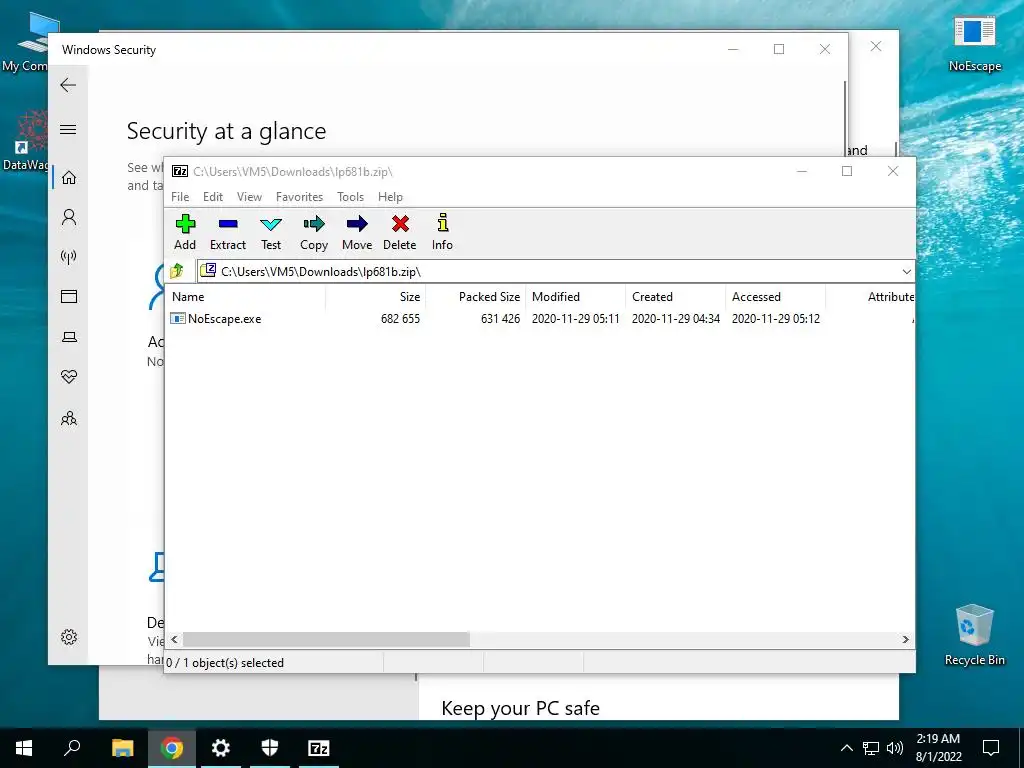Screen dimensions: 1024x768
Task: Sort by the Accessed column header
Action: pyautogui.click(x=775, y=296)
